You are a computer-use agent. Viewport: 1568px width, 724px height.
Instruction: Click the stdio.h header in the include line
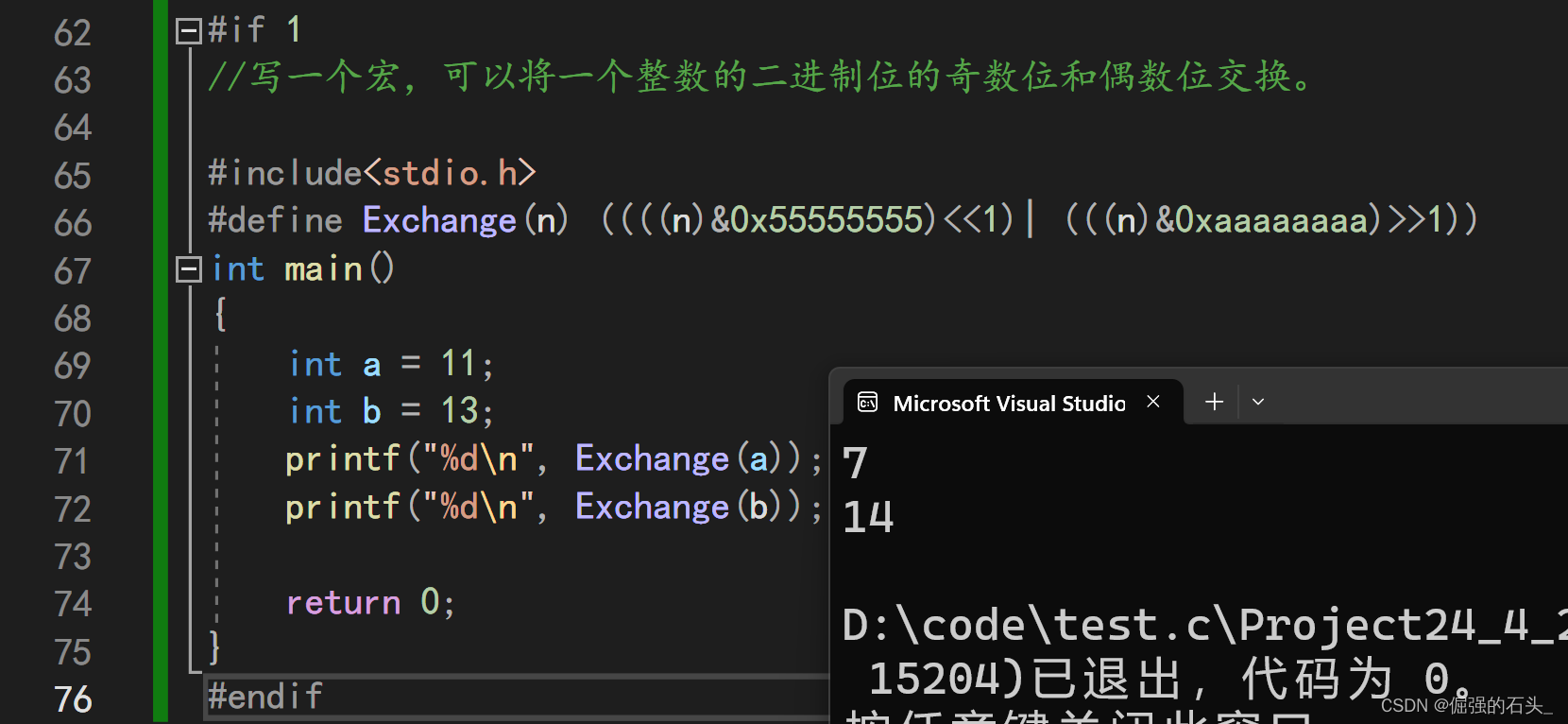pyautogui.click(x=449, y=173)
